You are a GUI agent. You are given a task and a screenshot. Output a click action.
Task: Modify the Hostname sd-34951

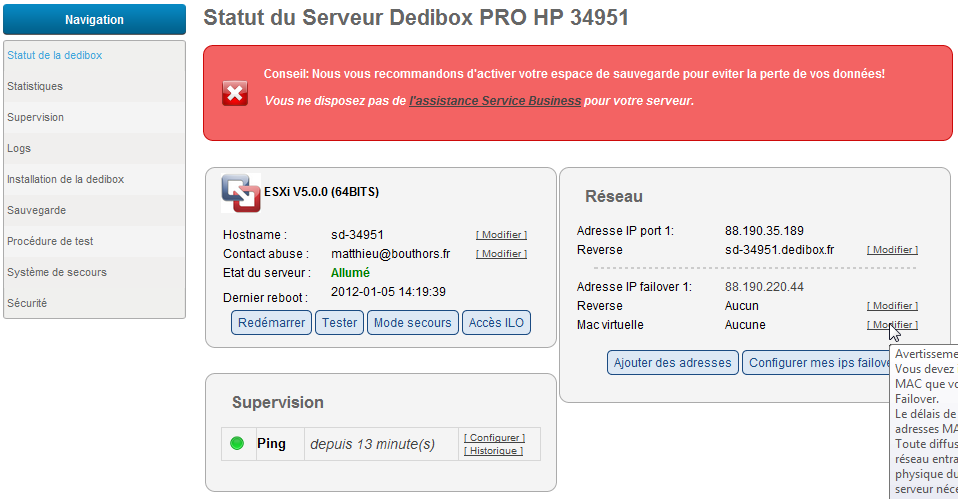pos(501,235)
